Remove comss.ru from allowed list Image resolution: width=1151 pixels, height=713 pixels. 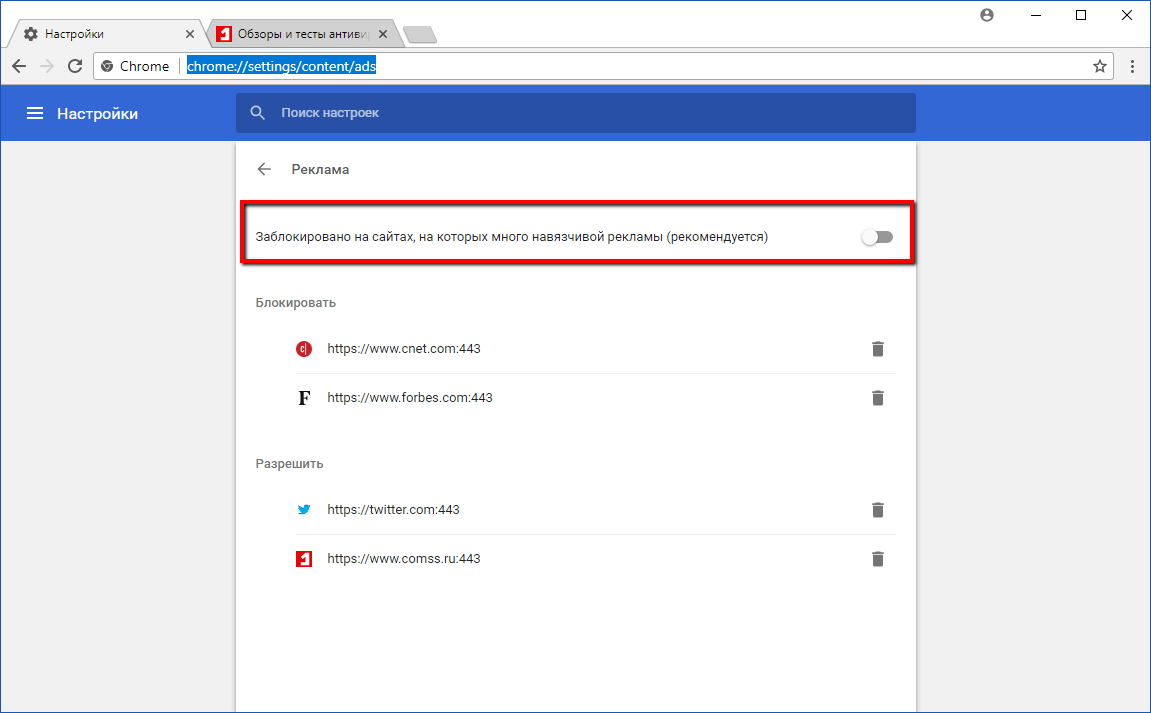point(877,559)
